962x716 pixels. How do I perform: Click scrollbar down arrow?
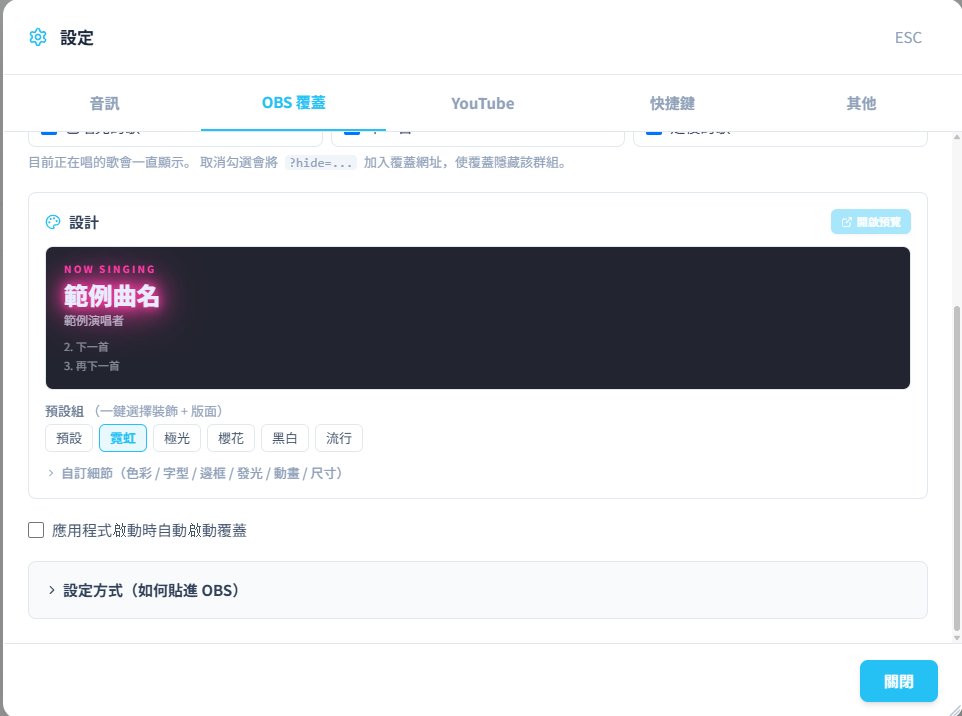click(x=956, y=638)
